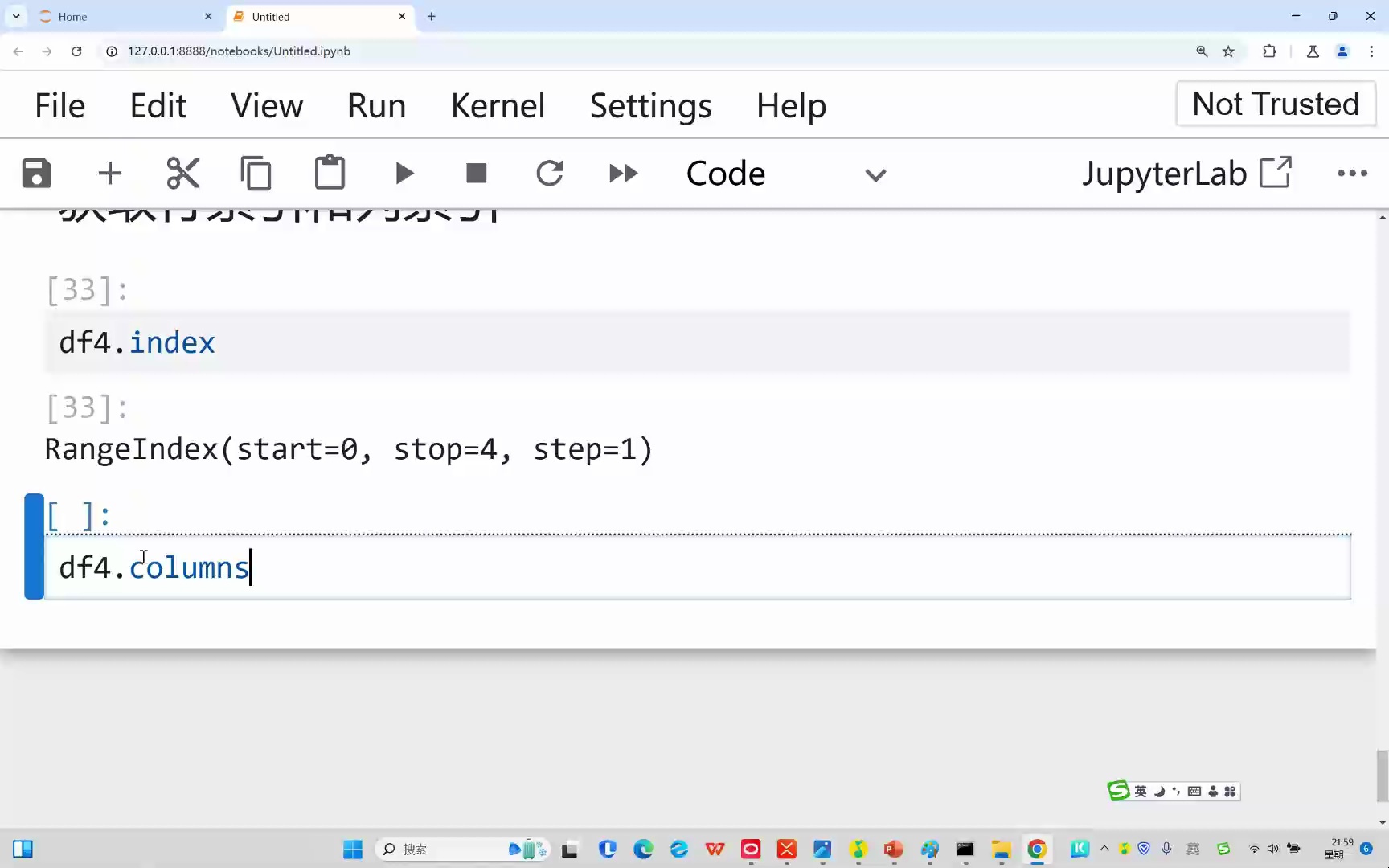Insert a new cell below with plus icon
The width and height of the screenshot is (1389, 868).
point(110,174)
